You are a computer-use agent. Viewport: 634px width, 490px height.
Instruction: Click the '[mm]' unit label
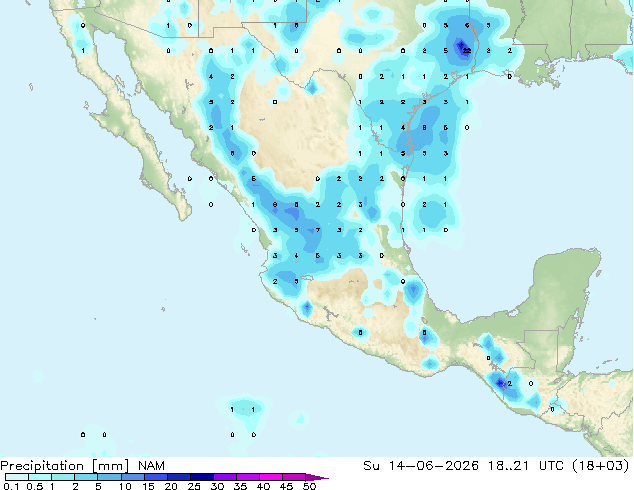[x=110, y=466]
